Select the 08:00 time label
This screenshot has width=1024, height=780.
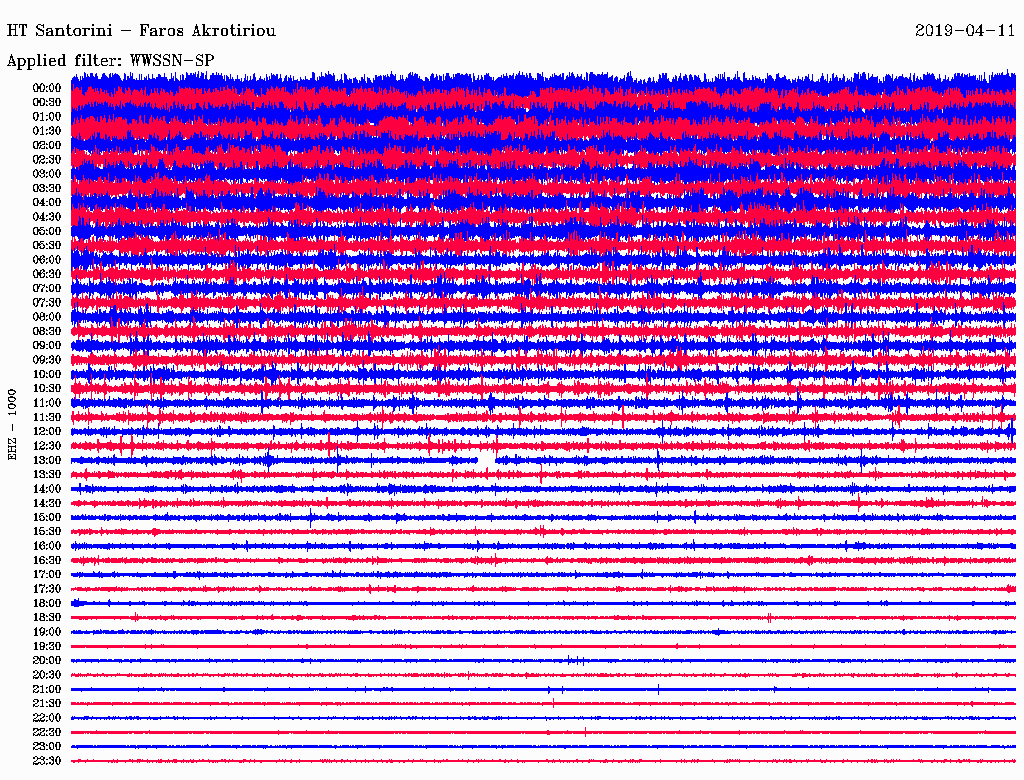pyautogui.click(x=47, y=317)
